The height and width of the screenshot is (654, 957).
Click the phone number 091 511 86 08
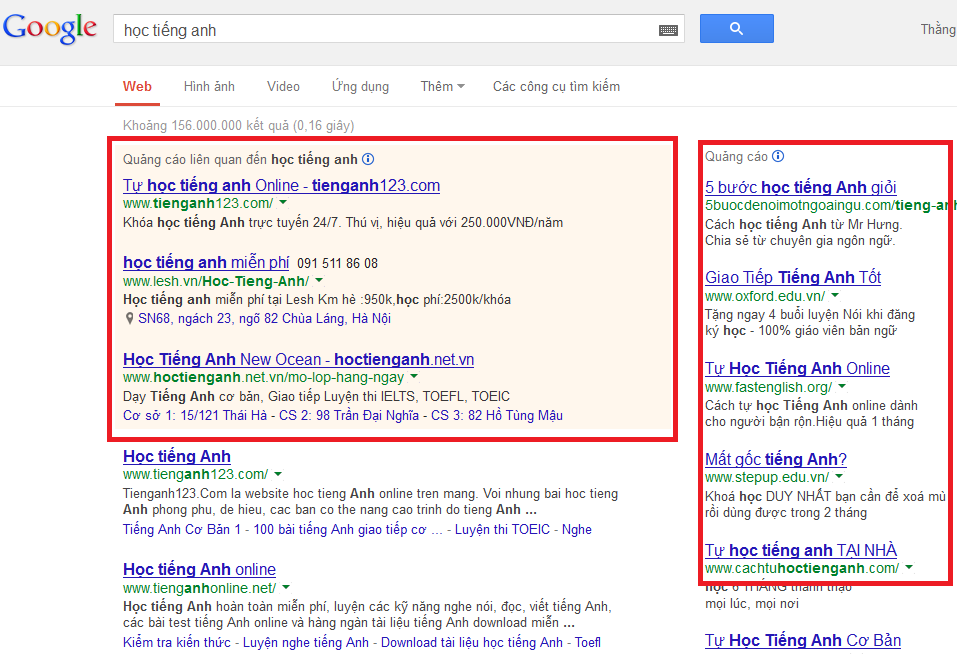338,264
